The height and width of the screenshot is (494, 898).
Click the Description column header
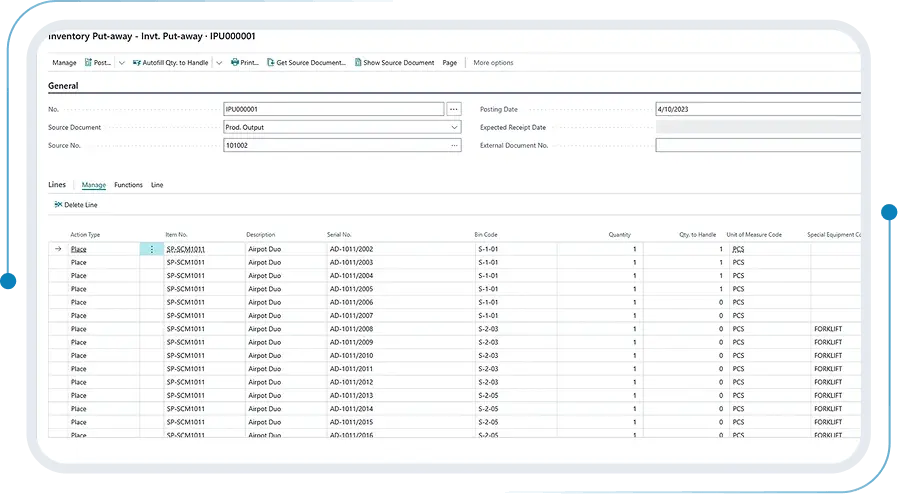261,235
